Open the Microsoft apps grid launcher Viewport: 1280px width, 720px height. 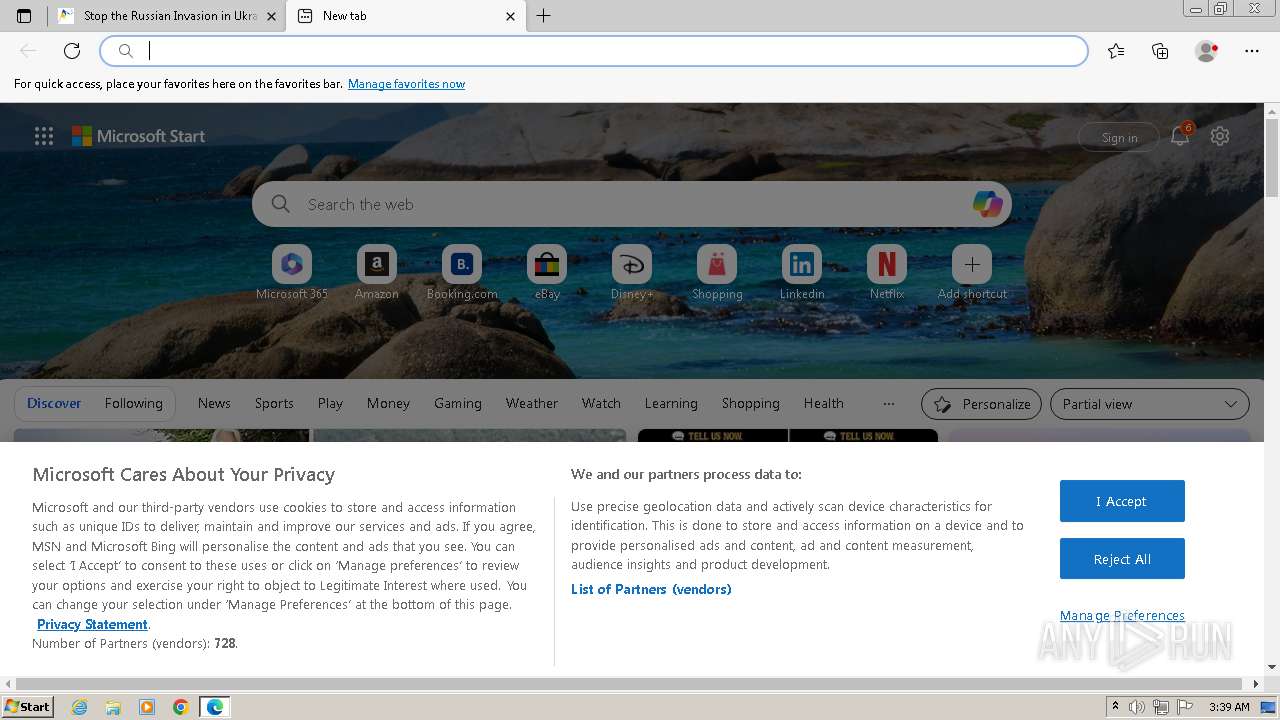[x=44, y=136]
